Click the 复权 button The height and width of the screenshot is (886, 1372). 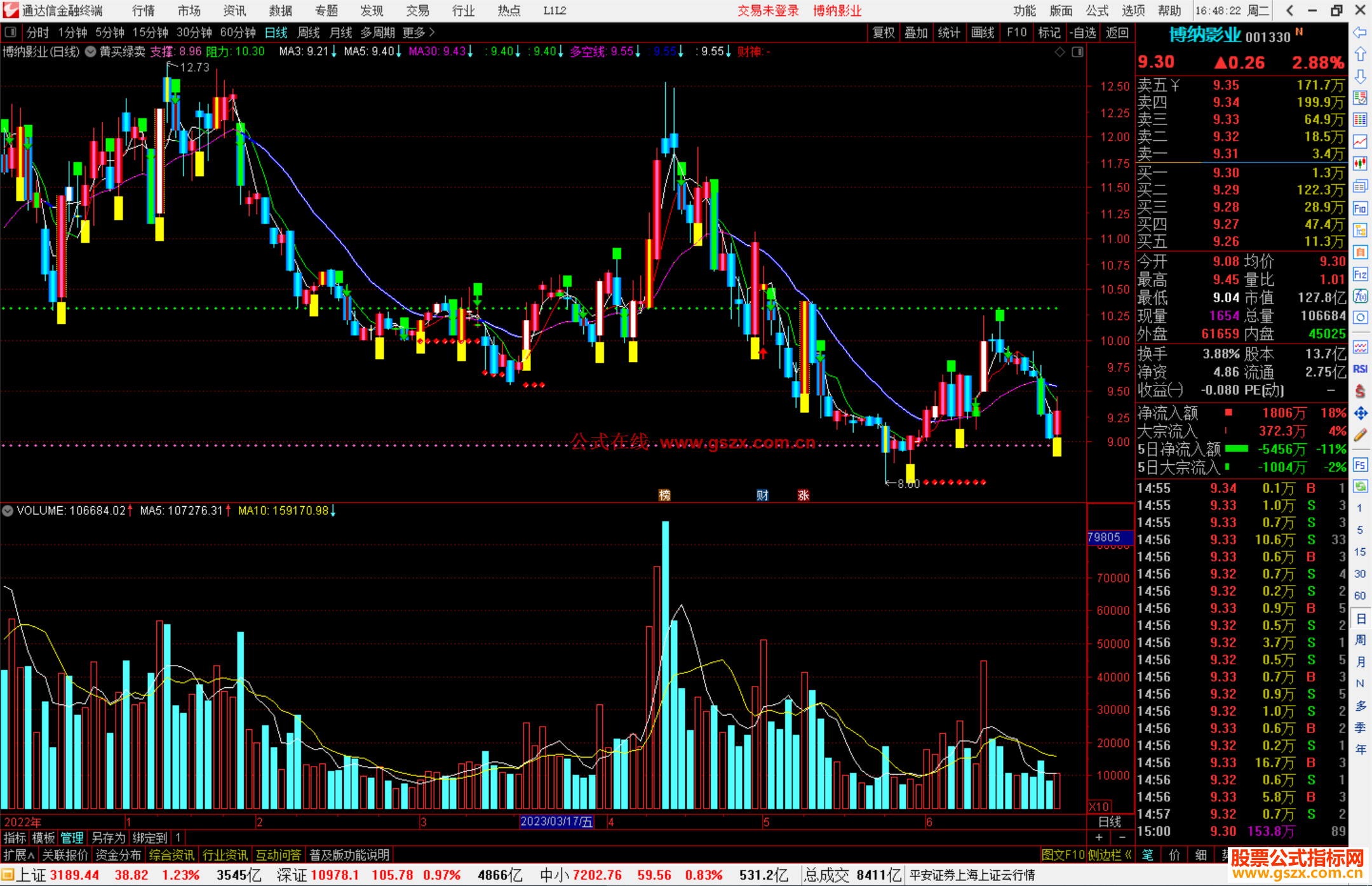[884, 32]
